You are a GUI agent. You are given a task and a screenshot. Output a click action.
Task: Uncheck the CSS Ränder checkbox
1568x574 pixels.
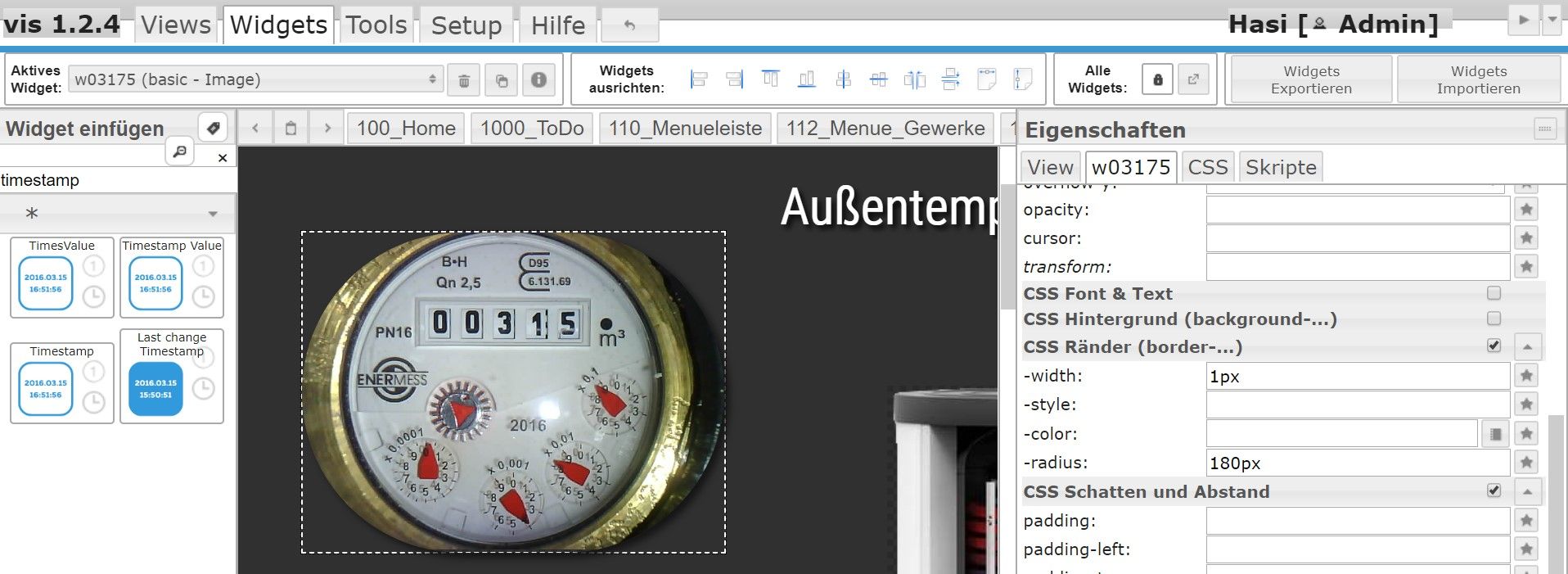(x=1494, y=346)
